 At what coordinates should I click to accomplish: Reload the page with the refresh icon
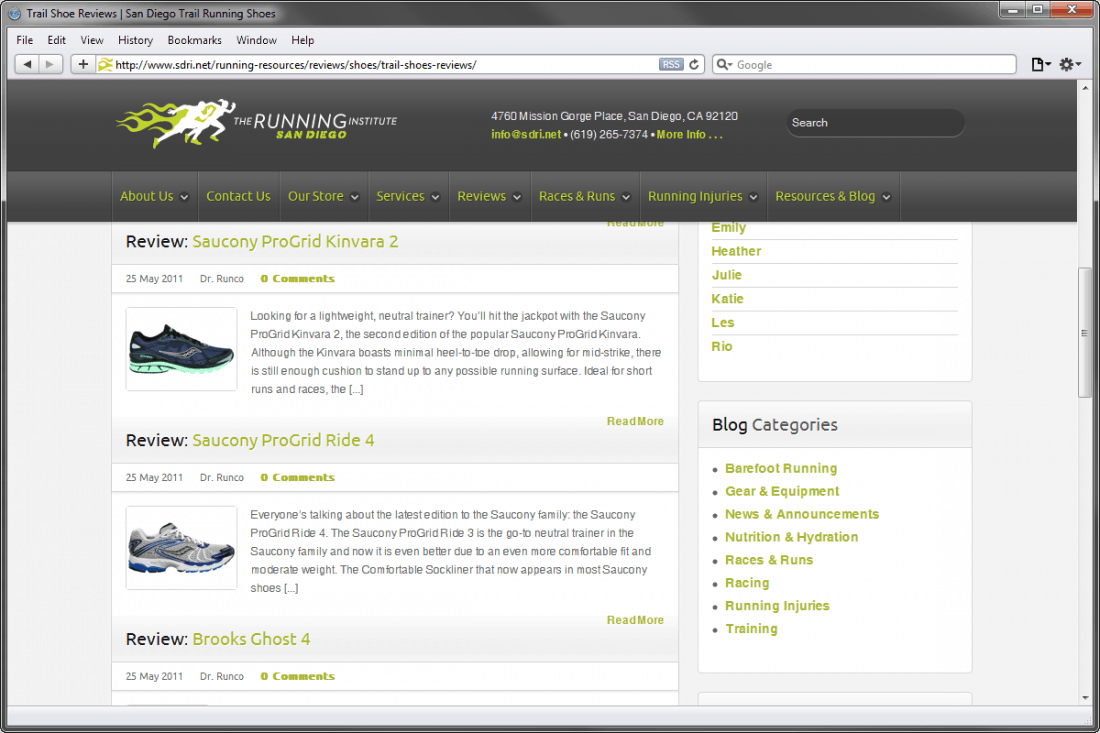click(x=694, y=65)
